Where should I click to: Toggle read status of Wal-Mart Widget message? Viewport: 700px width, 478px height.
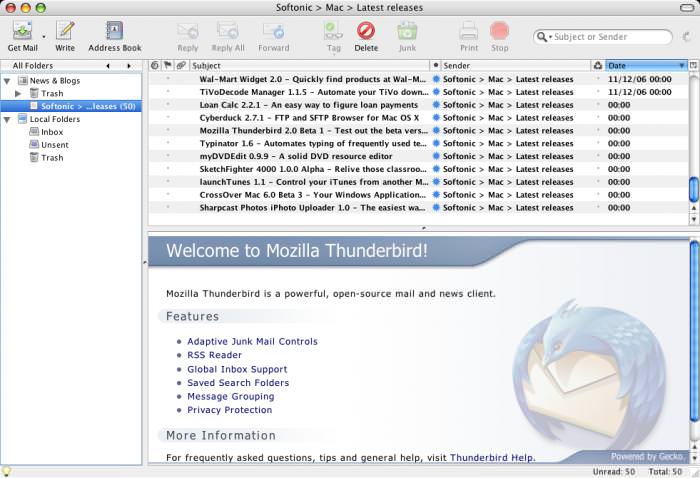coord(436,79)
